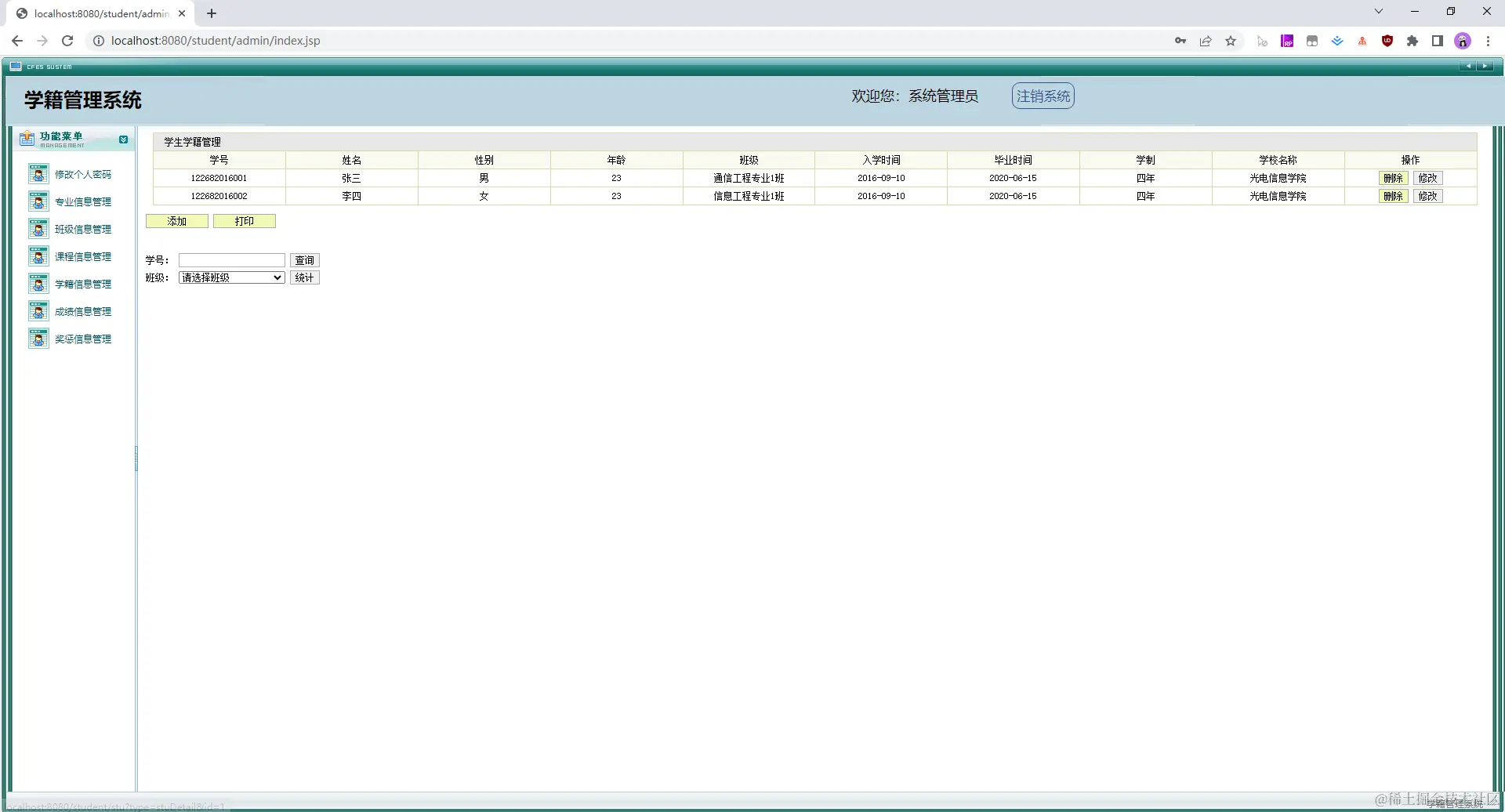Click the left arrow in the top-right marquee bar
This screenshot has height=812, width=1505.
[1467, 66]
